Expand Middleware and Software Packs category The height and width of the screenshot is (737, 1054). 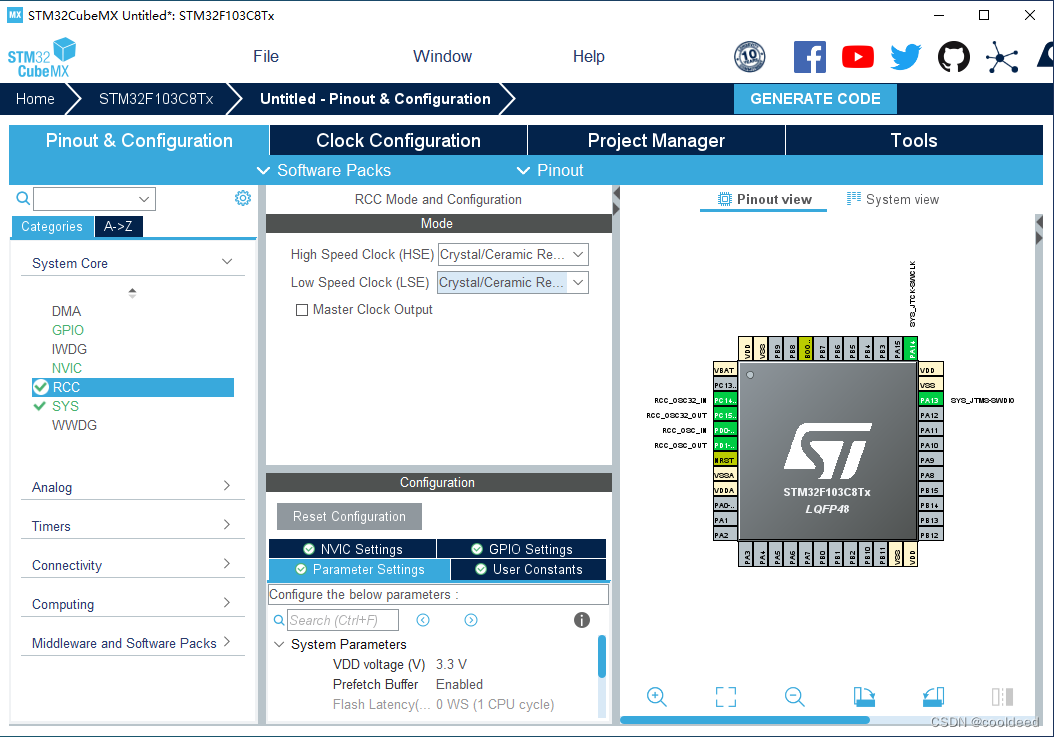(x=227, y=642)
